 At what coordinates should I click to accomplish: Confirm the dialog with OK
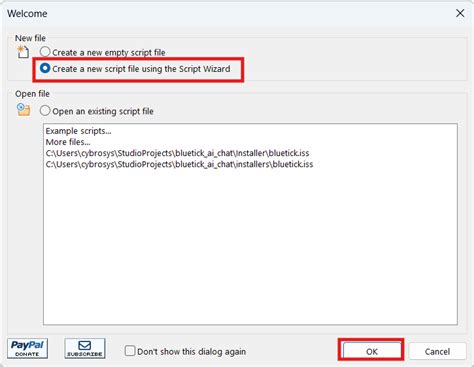pos(372,351)
